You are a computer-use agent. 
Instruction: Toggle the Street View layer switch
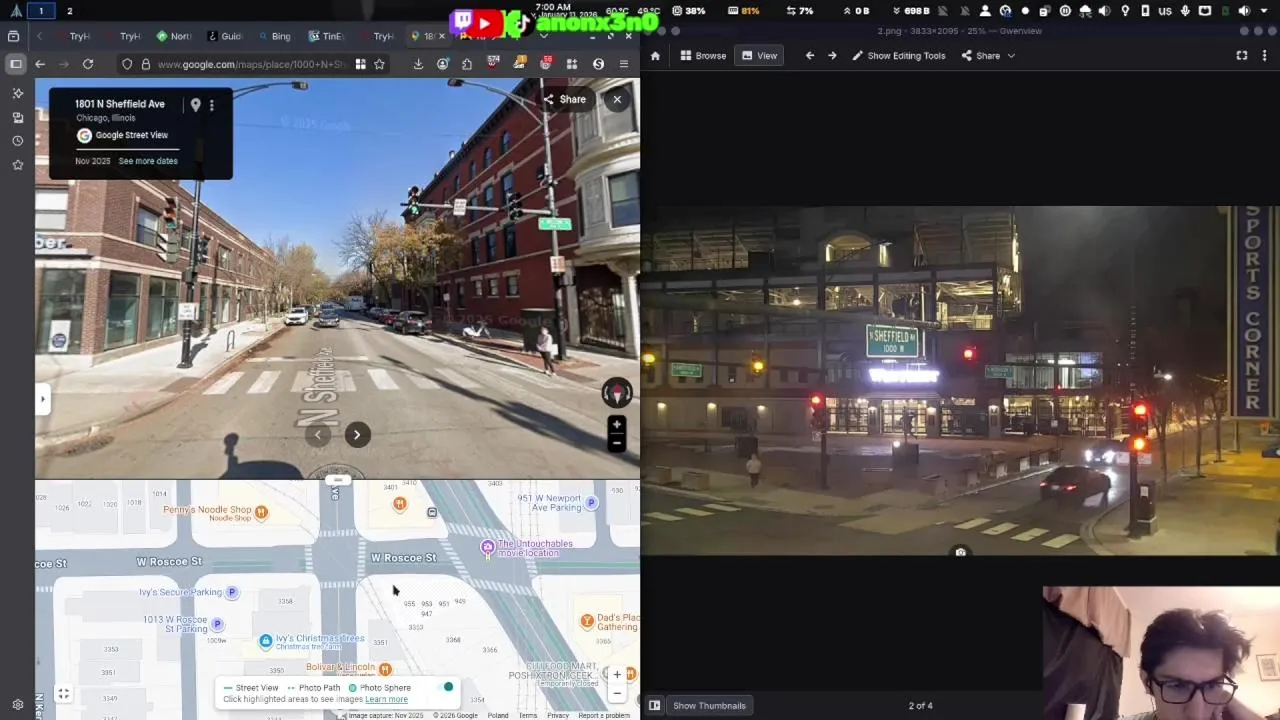[x=444, y=687]
